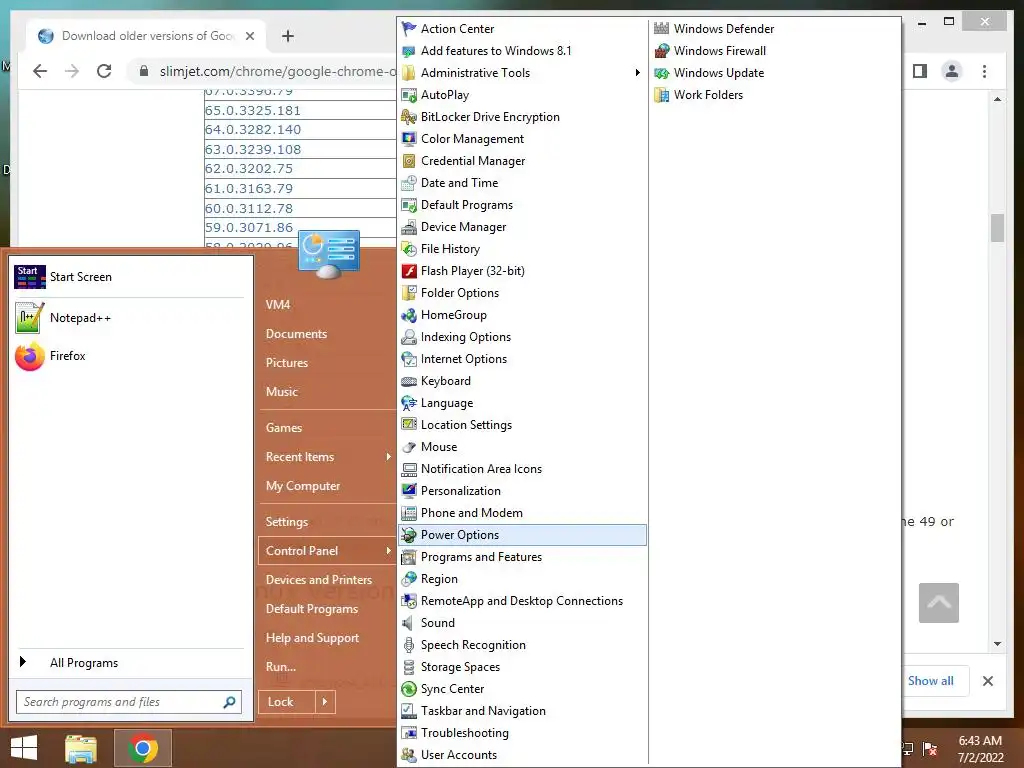This screenshot has height=768, width=1024.
Task: Click the user account picture icon
Action: (x=329, y=254)
